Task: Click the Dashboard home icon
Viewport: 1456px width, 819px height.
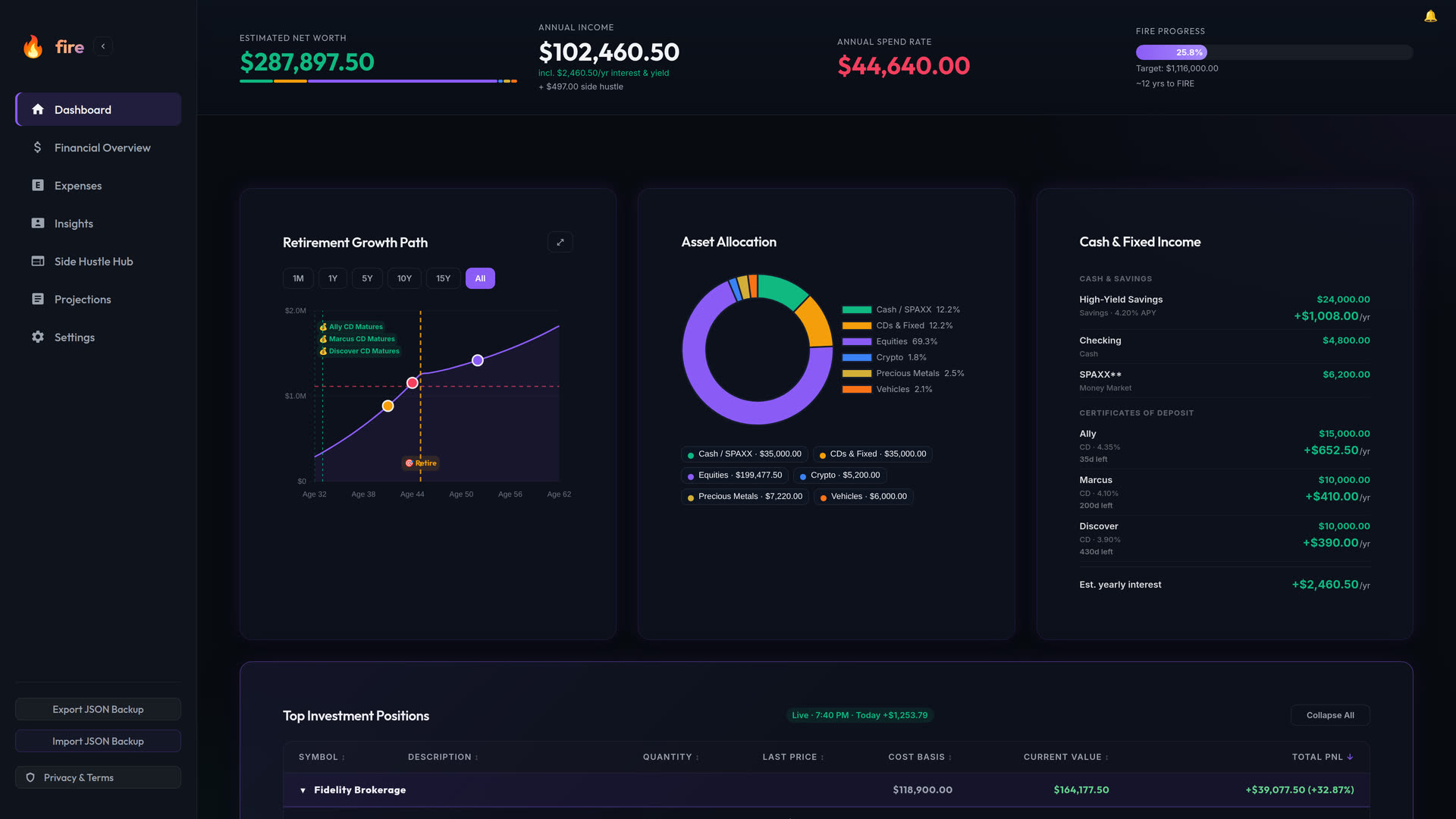Action: (38, 109)
